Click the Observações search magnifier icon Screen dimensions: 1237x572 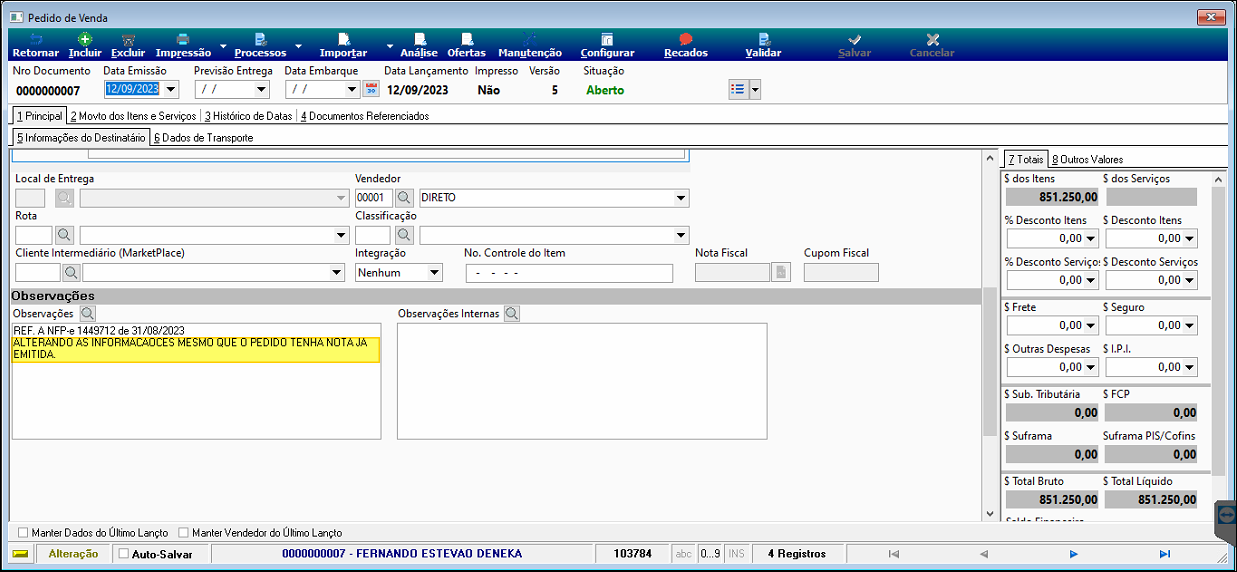coord(87,314)
